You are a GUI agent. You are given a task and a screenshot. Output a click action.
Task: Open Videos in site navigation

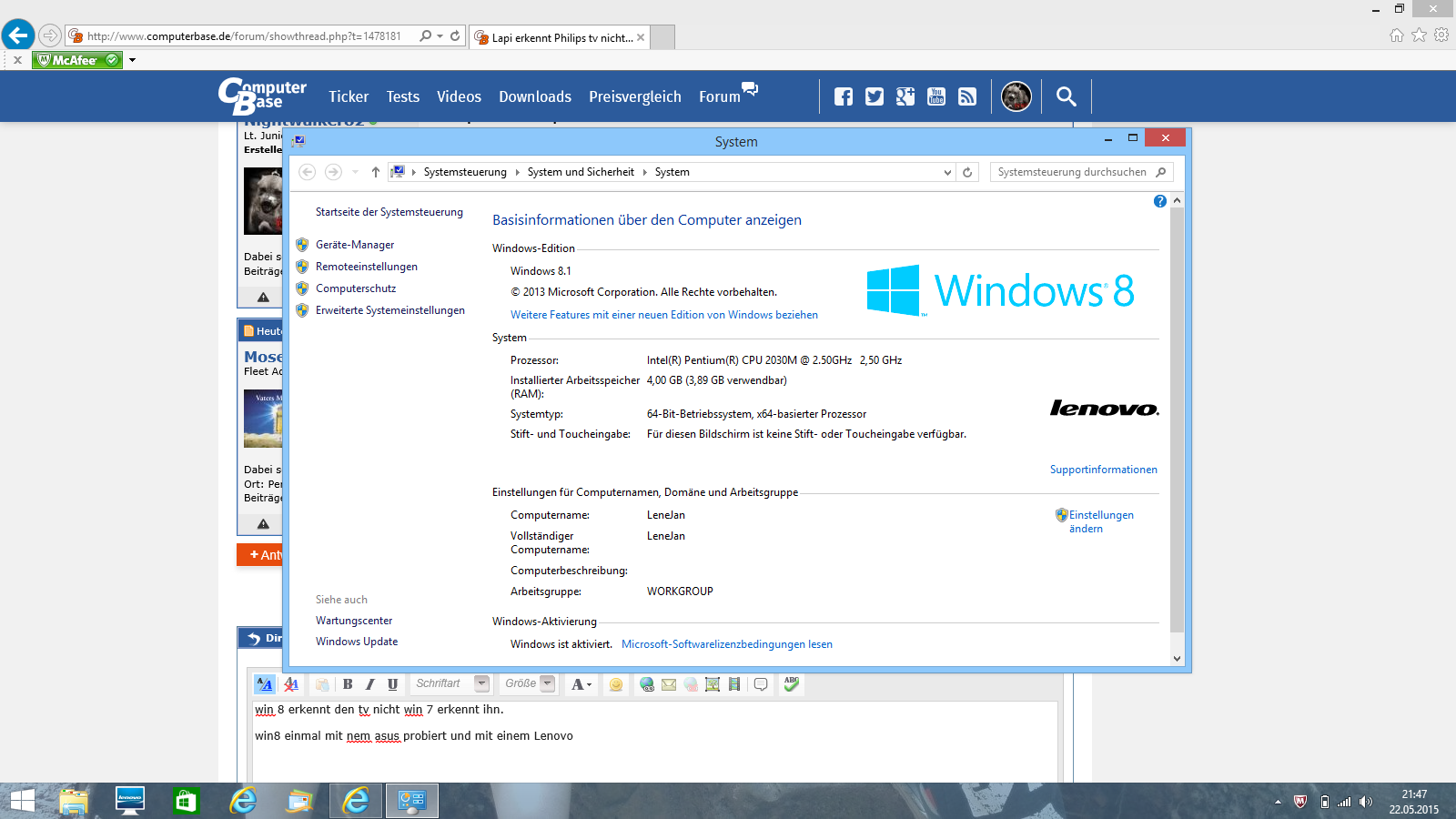click(459, 96)
